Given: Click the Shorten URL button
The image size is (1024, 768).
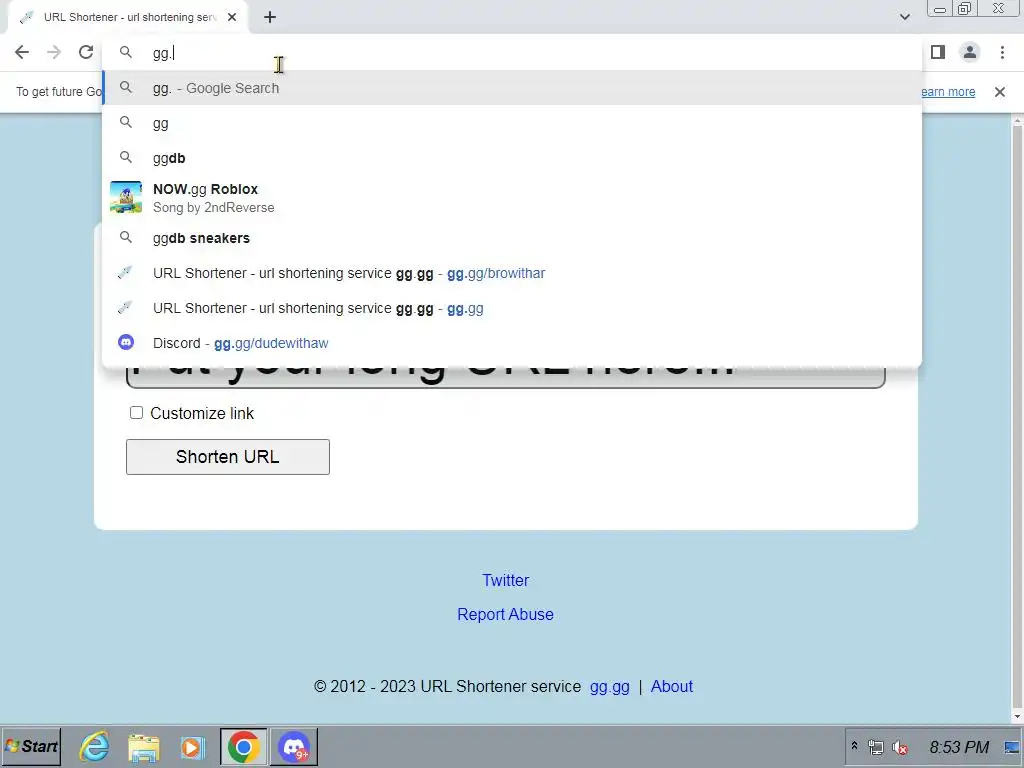Looking at the screenshot, I should click(x=227, y=456).
